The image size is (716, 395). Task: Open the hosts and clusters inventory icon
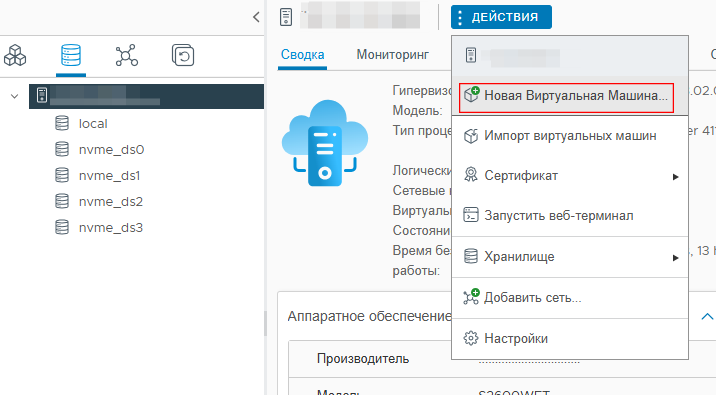pyautogui.click(x=15, y=56)
